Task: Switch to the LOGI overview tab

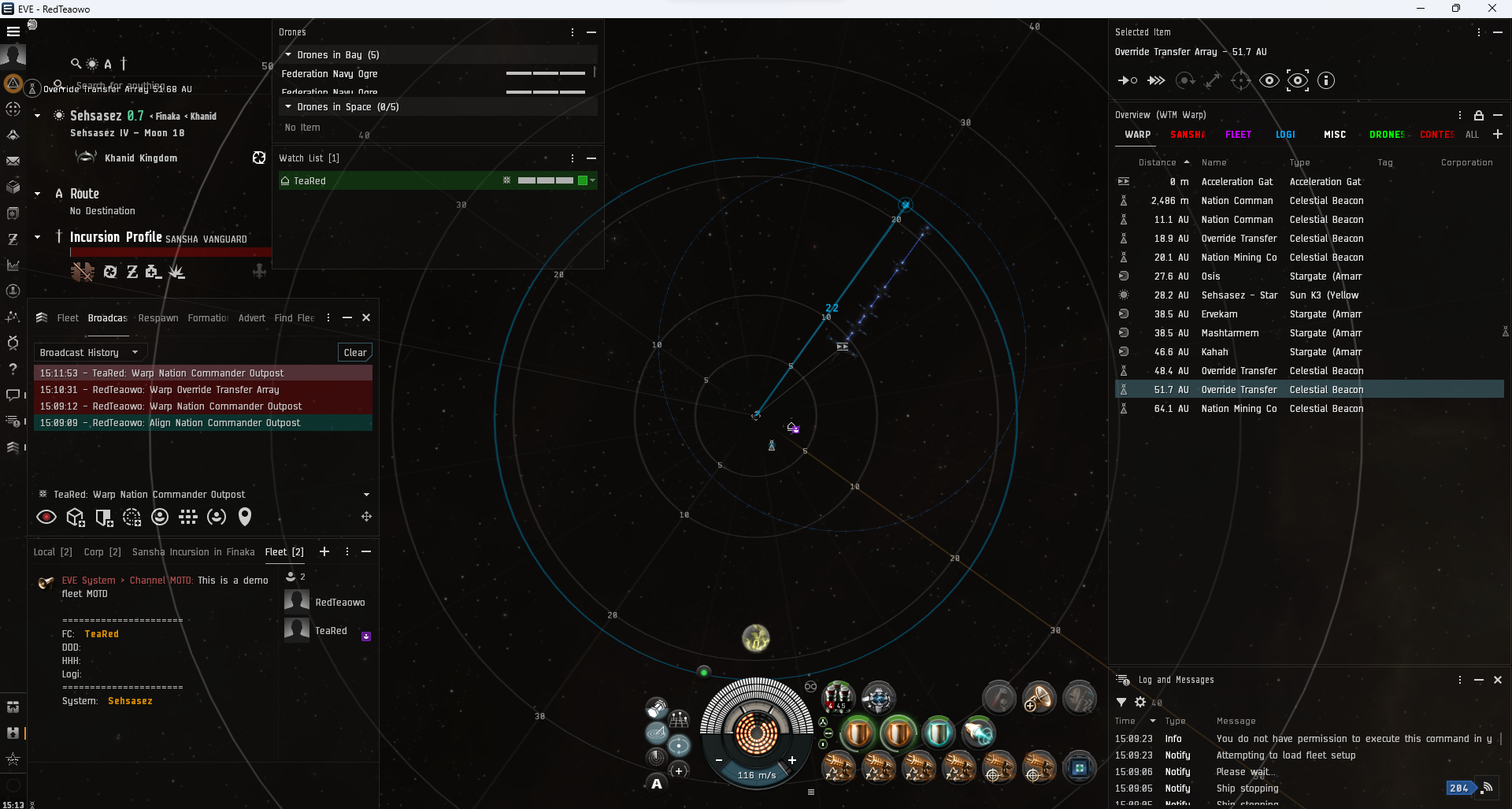Action: 1285,135
